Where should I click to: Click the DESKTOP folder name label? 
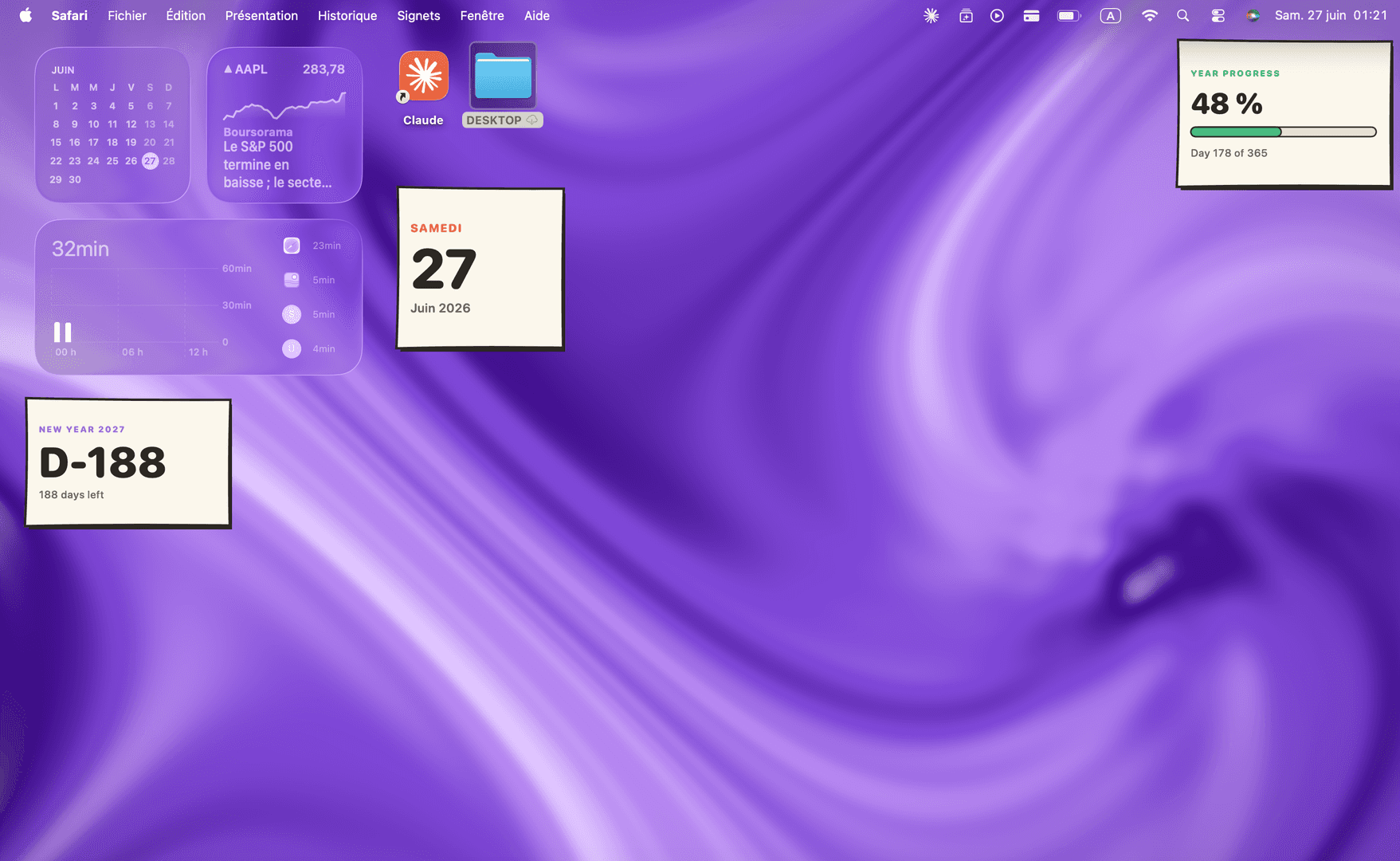point(494,120)
